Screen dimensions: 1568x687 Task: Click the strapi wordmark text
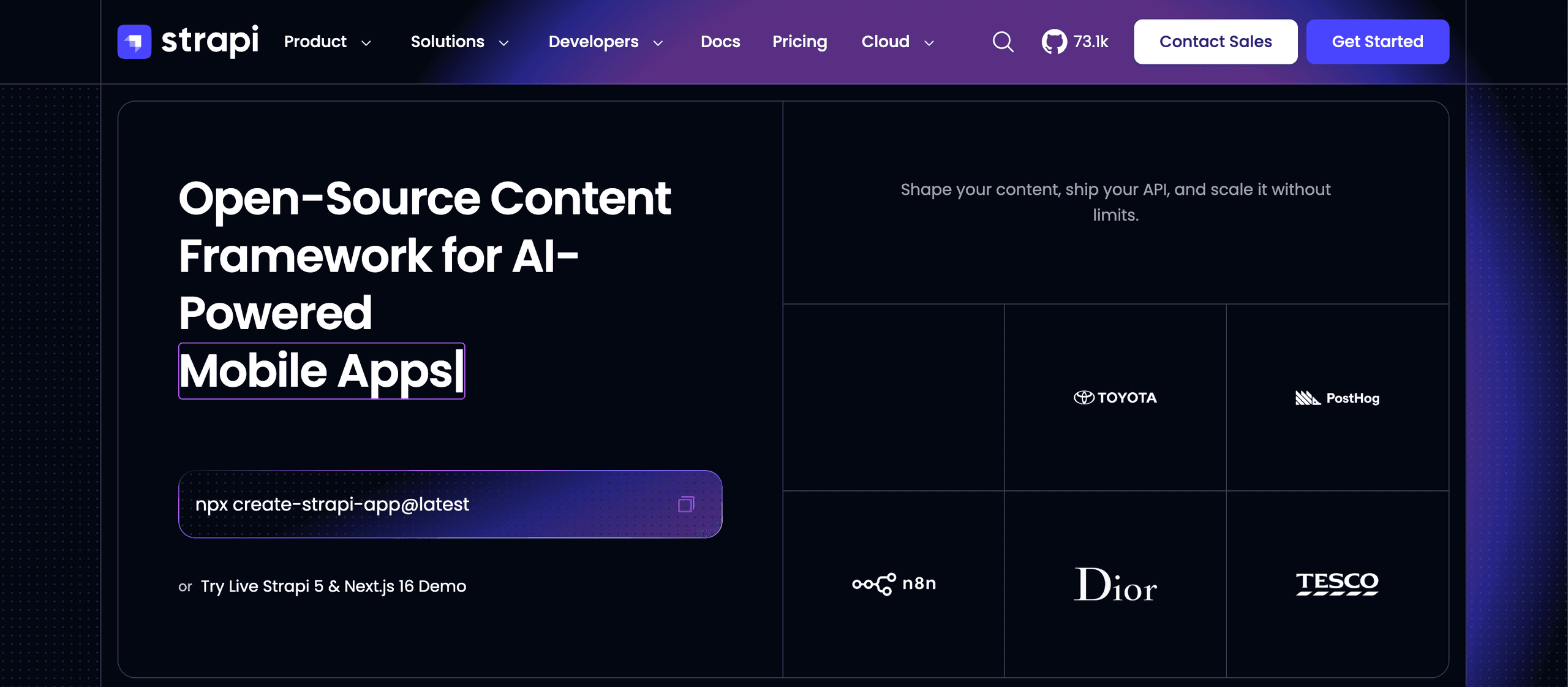tap(210, 41)
